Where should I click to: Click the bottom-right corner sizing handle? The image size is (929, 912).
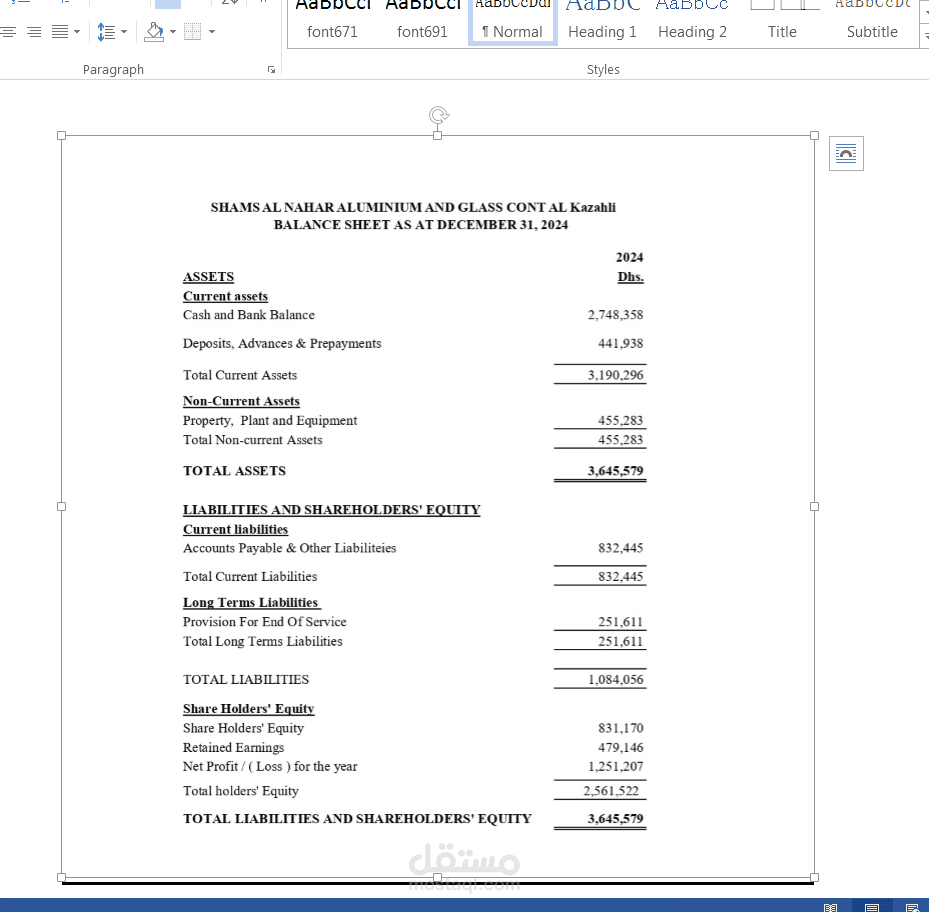point(815,878)
